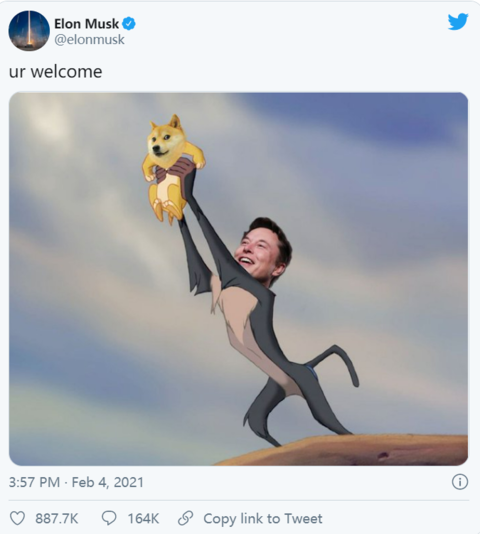480x534 pixels.
Task: Like the tweet with the heart icon
Action: [17, 518]
